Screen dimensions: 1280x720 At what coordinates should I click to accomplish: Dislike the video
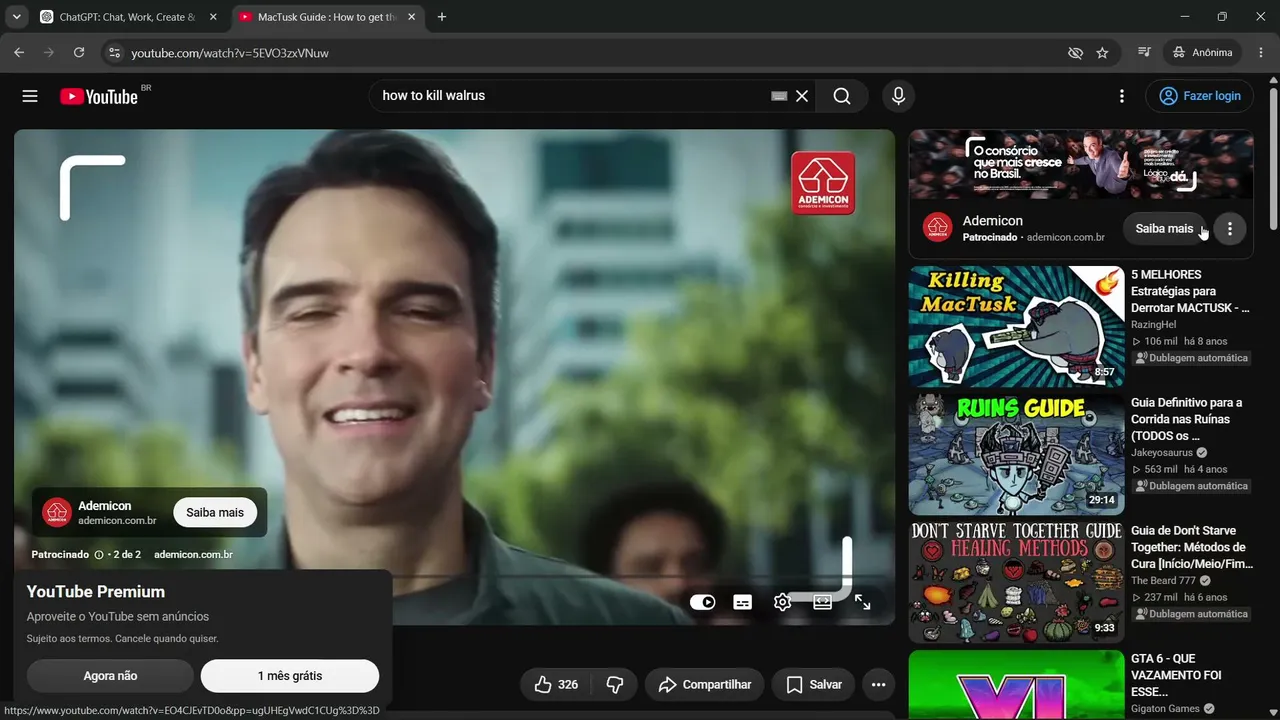pos(615,684)
